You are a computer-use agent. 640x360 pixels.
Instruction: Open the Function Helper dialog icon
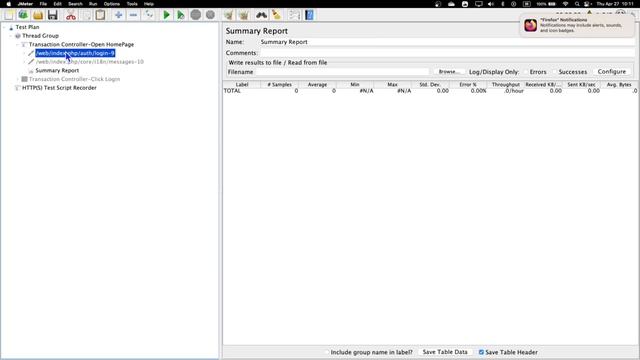coord(294,15)
